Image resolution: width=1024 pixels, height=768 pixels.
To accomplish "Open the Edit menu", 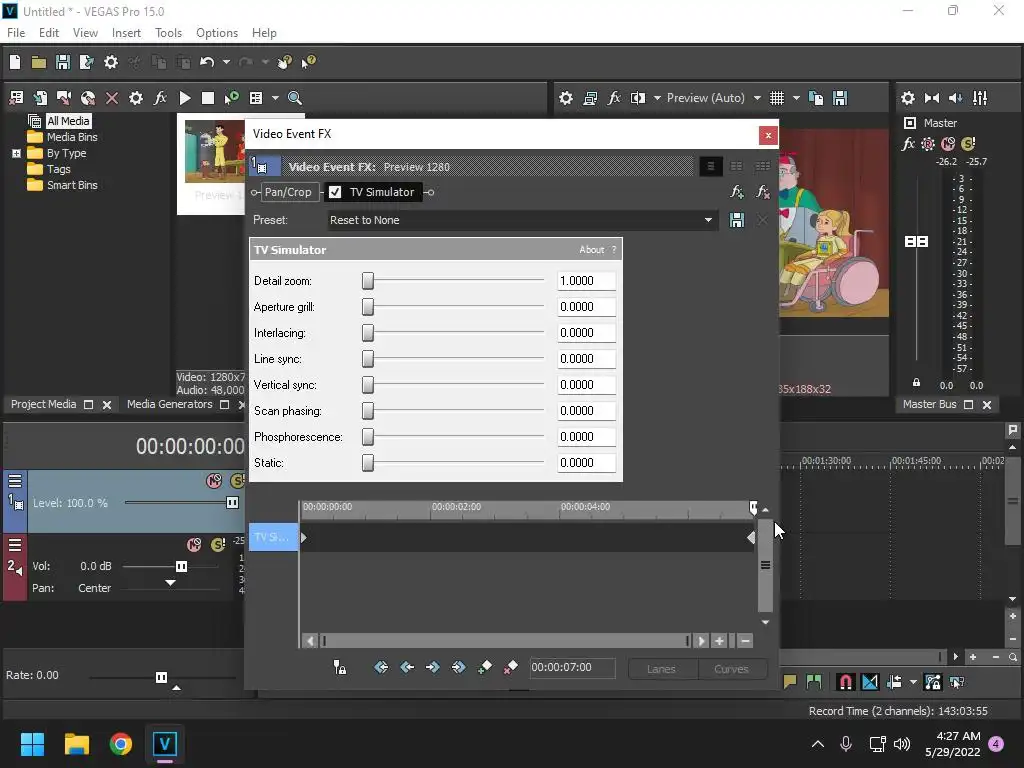I will coord(48,33).
